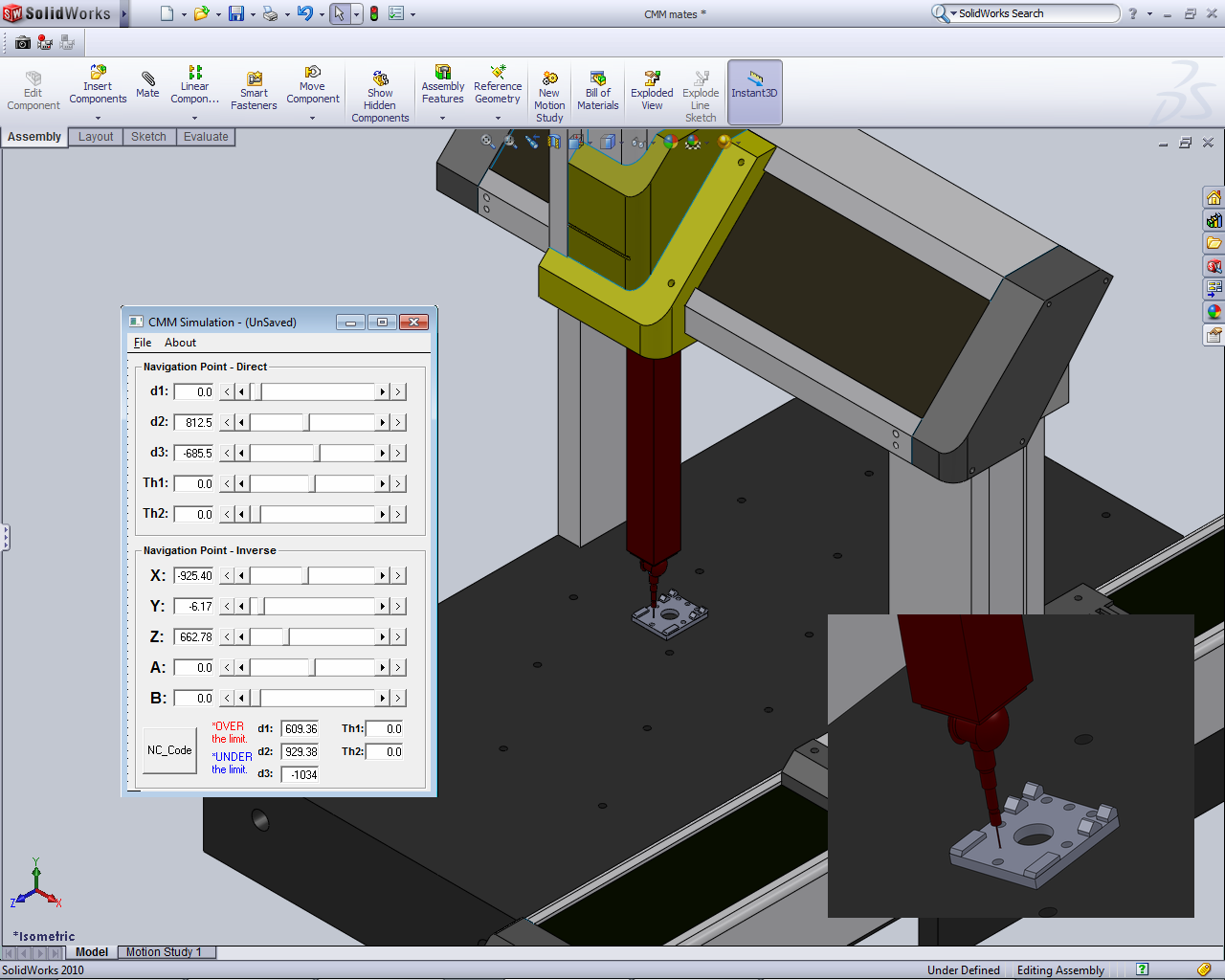Expand the SolidWorks menu flyout arrow
The image size is (1225, 980).
tap(124, 13)
